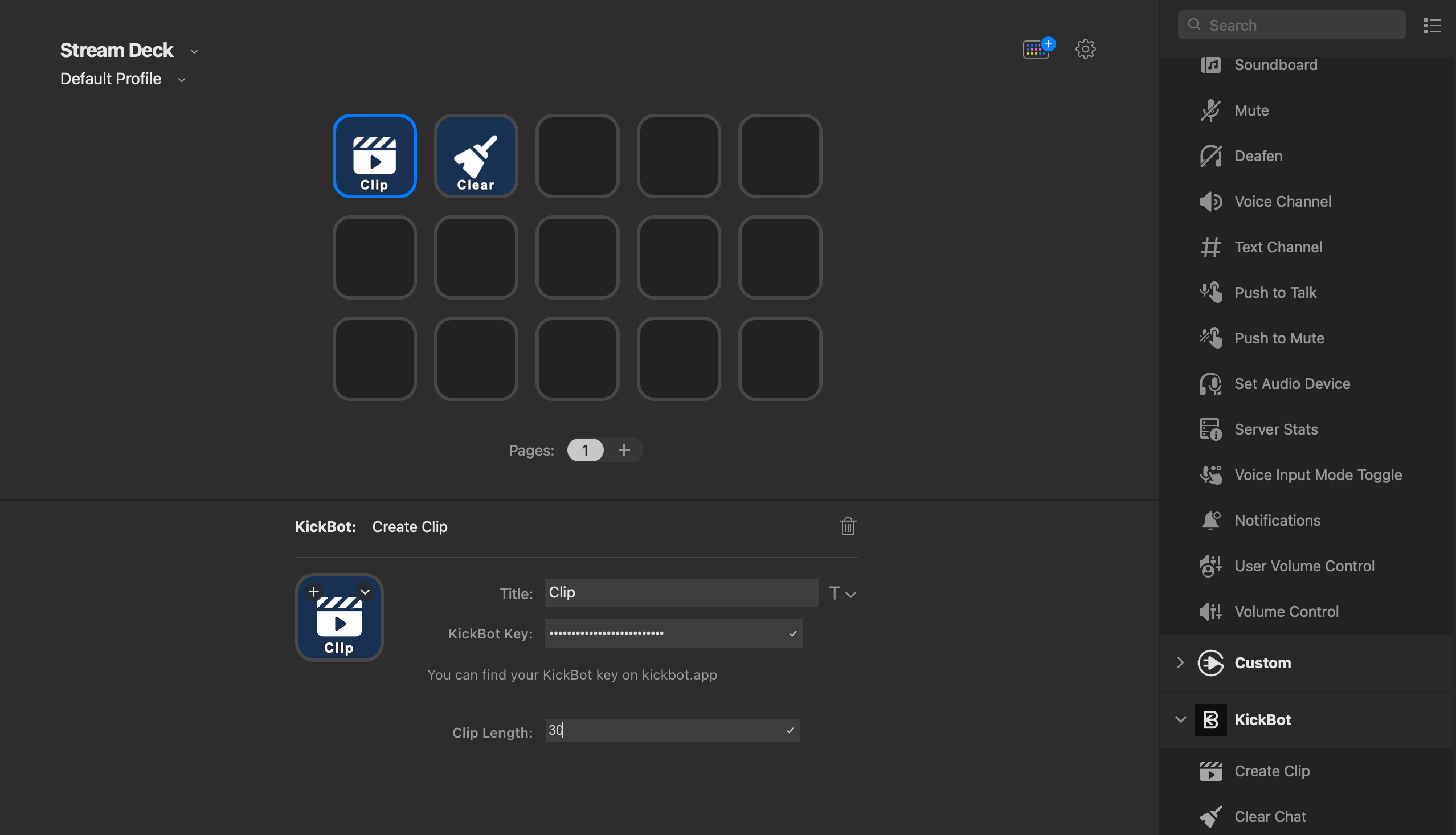1456x835 pixels.
Task: Open title text style dropdown
Action: 842,593
